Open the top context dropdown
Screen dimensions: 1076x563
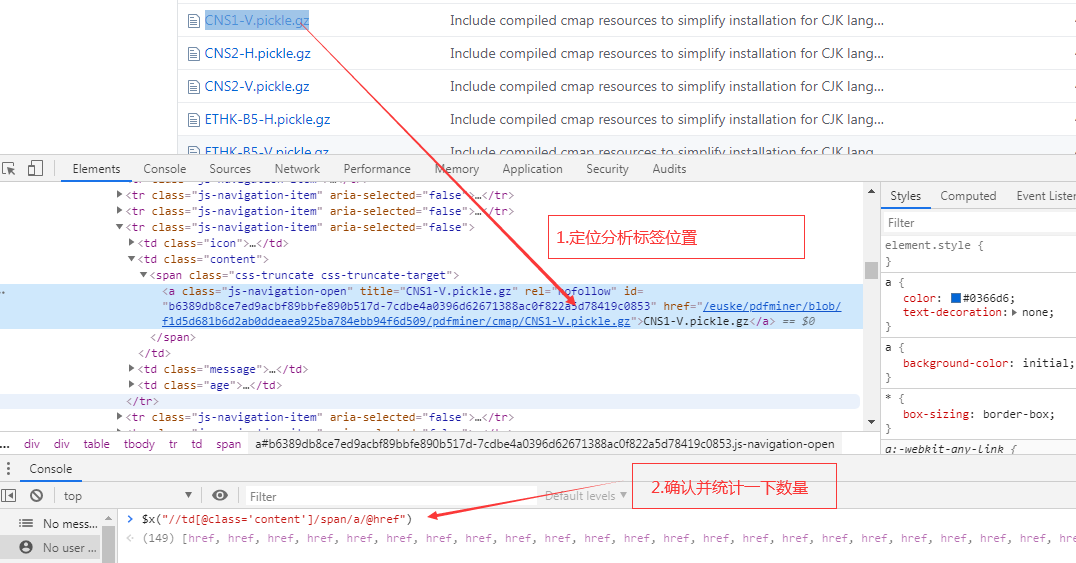click(128, 496)
